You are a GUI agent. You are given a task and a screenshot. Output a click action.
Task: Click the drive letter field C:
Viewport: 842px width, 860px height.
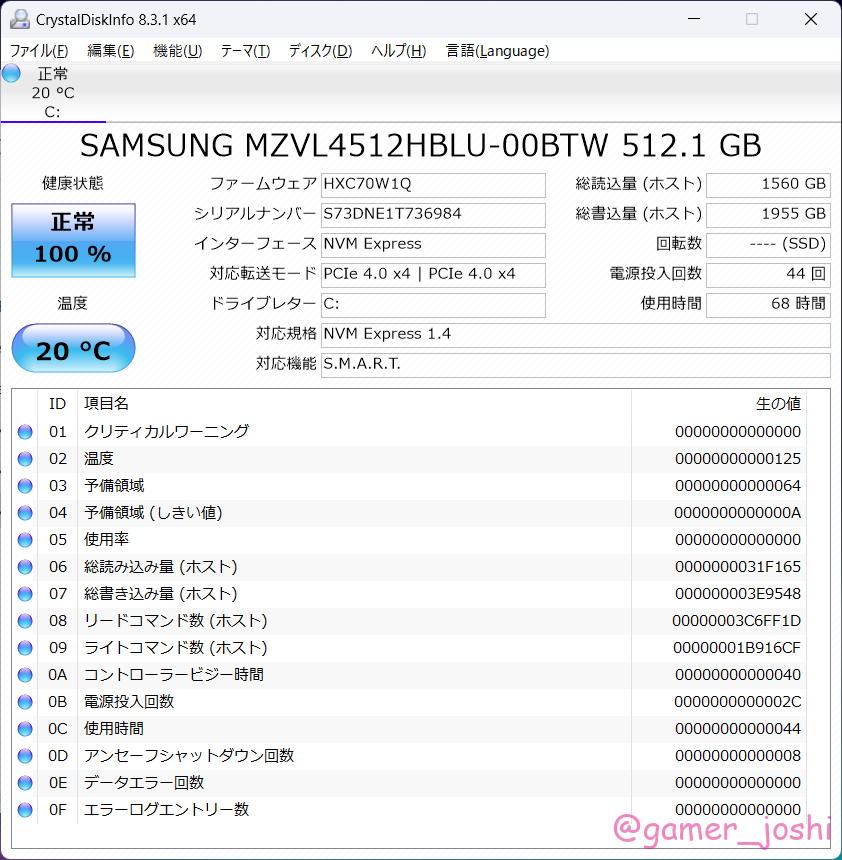point(433,305)
